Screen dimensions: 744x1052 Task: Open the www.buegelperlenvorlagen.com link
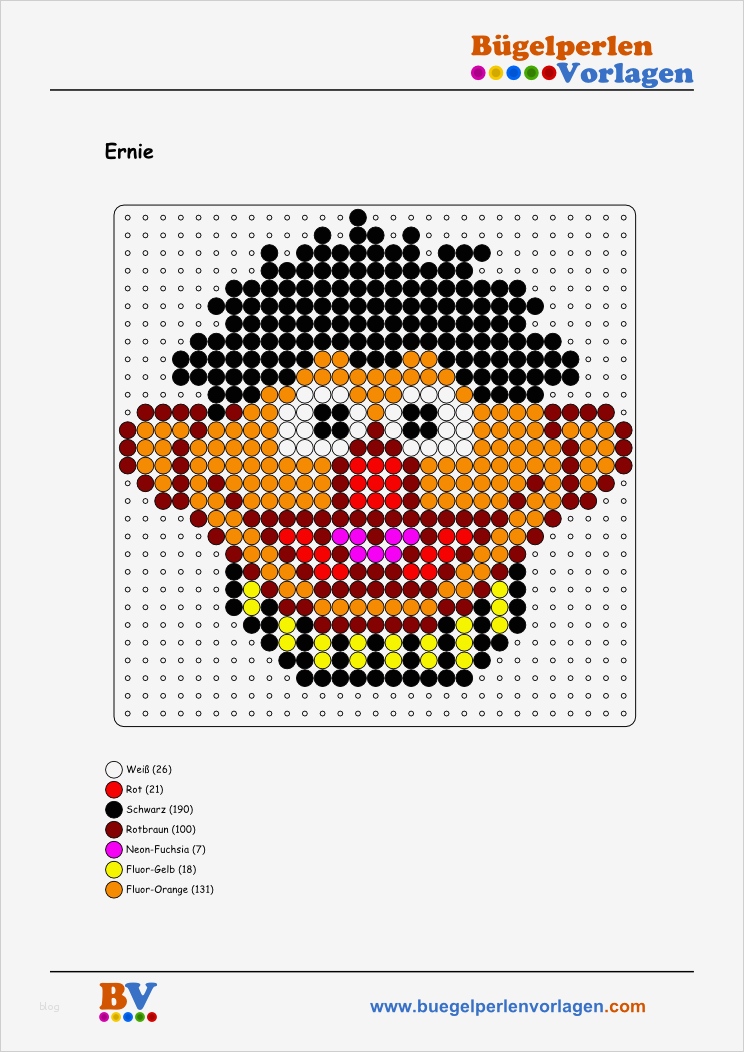[508, 1006]
